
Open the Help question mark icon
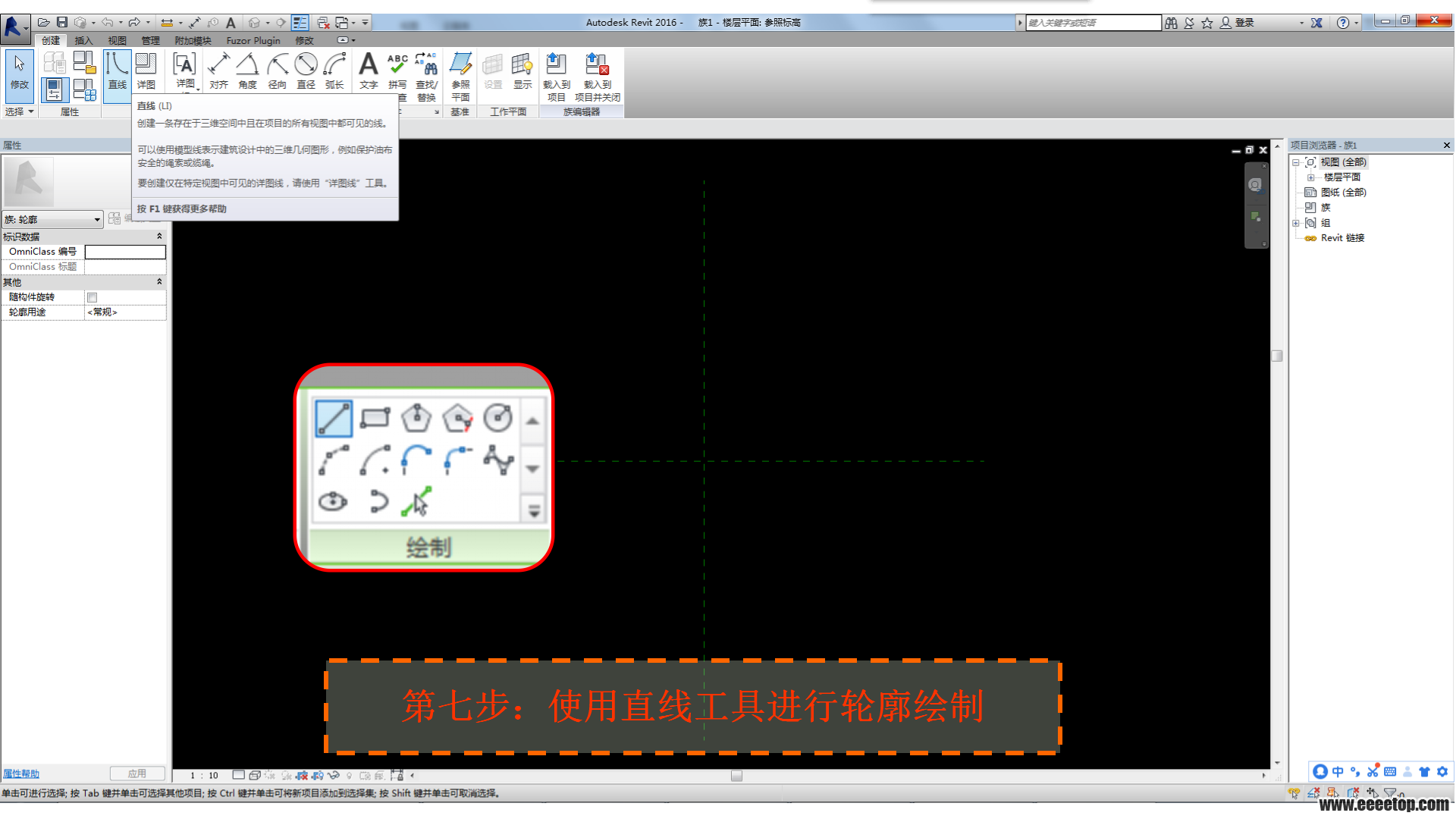click(x=1343, y=23)
